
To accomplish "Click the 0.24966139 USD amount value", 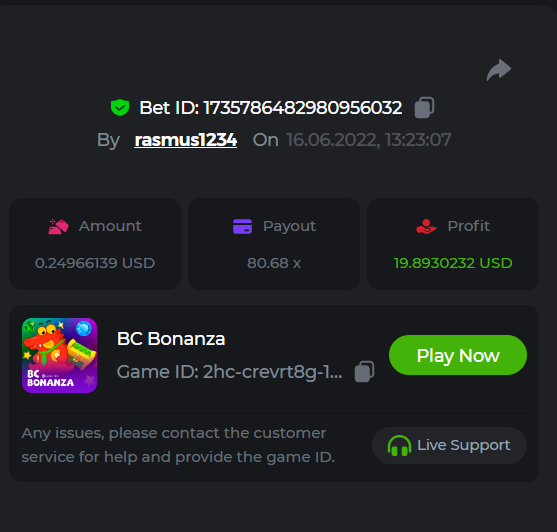I will pos(95,263).
